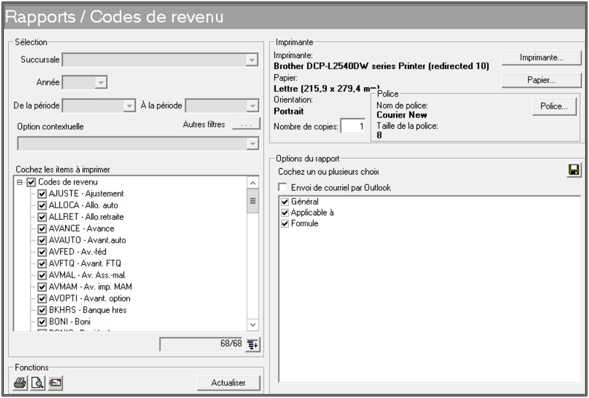Click the Brother DCP-L2540DW printer name text

pyautogui.click(x=381, y=66)
